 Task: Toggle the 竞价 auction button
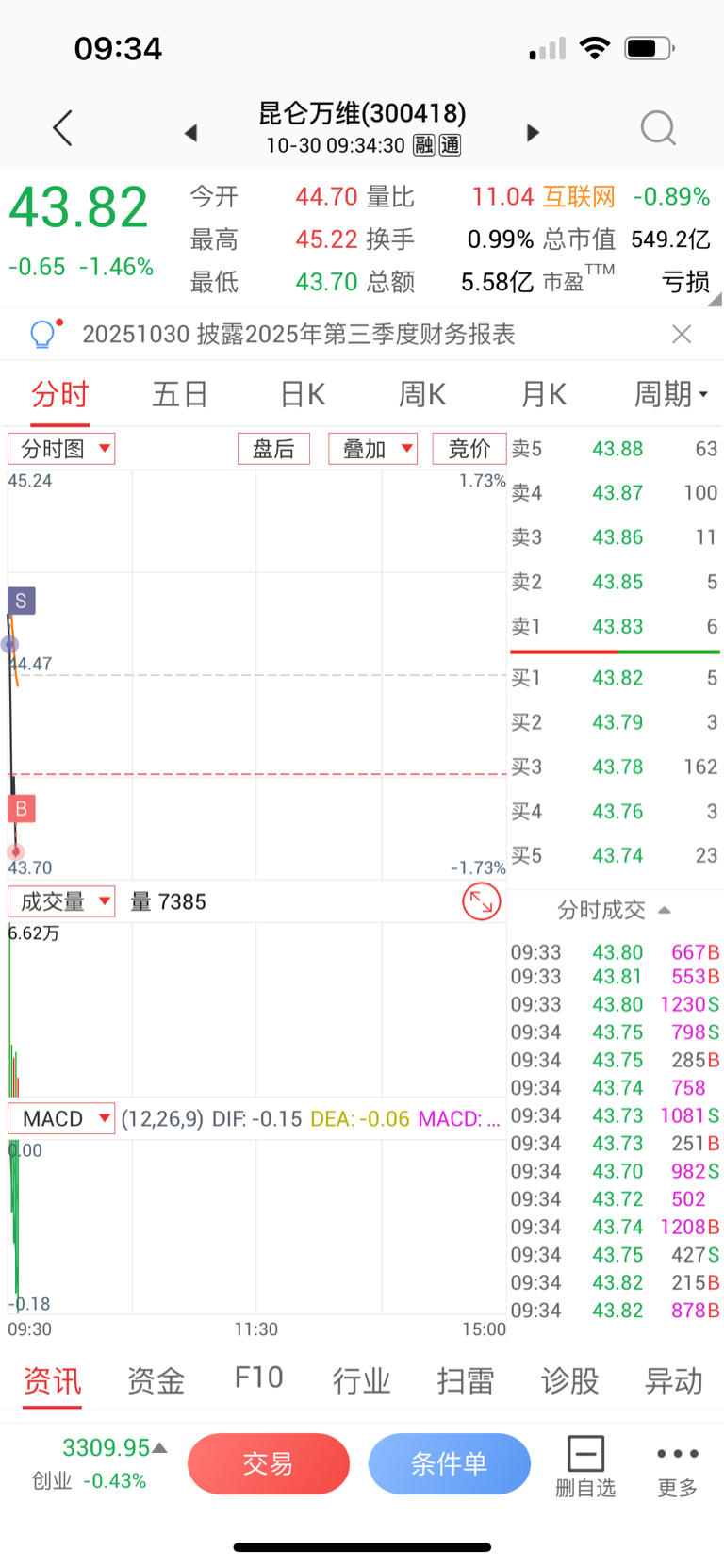469,449
